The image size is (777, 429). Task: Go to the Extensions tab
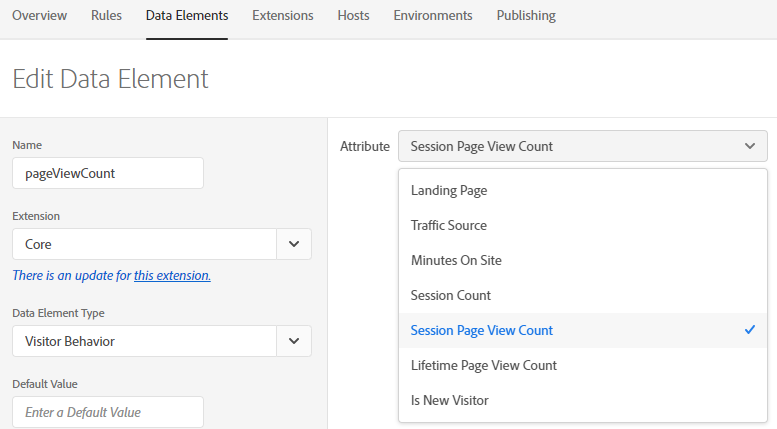(282, 16)
